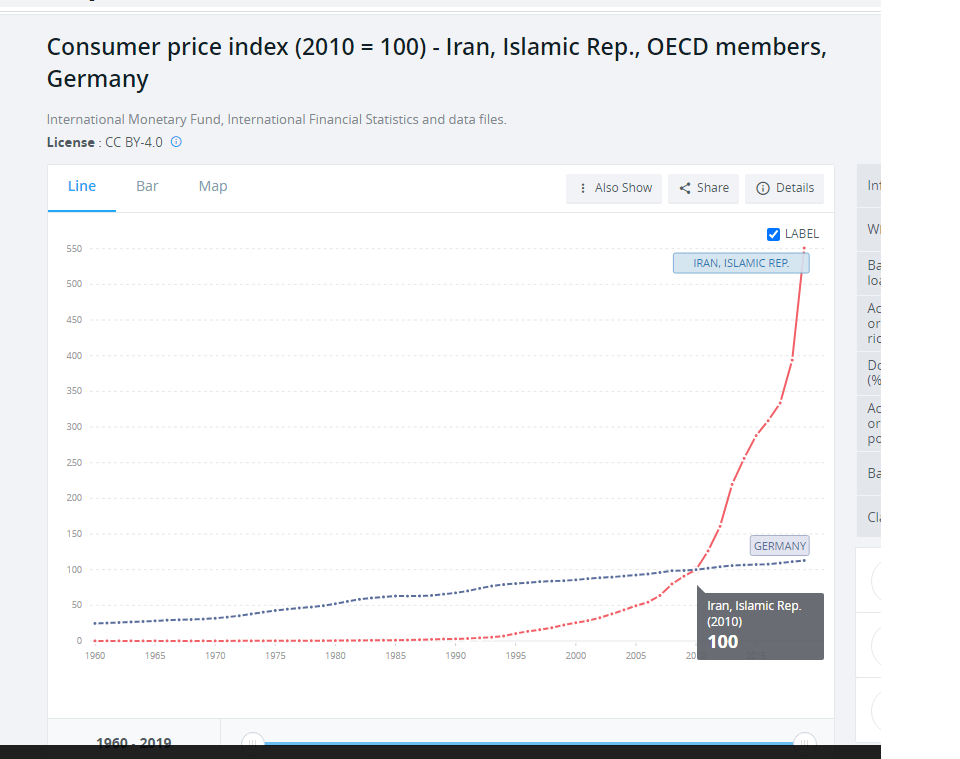Click the Iran line's topmost data point
Viewport: 960px width, 759px height.
(x=804, y=248)
